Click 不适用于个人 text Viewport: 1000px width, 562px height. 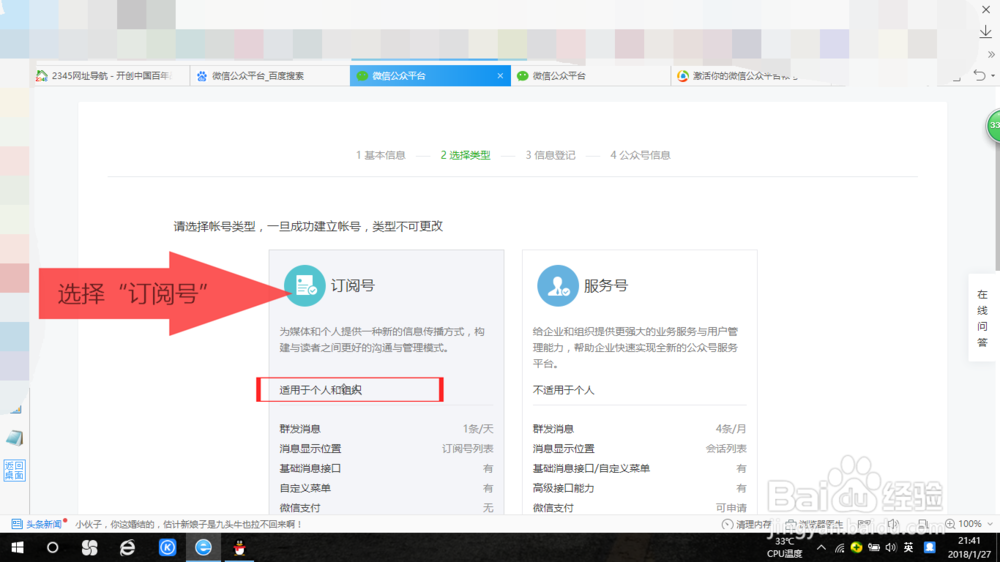564,390
